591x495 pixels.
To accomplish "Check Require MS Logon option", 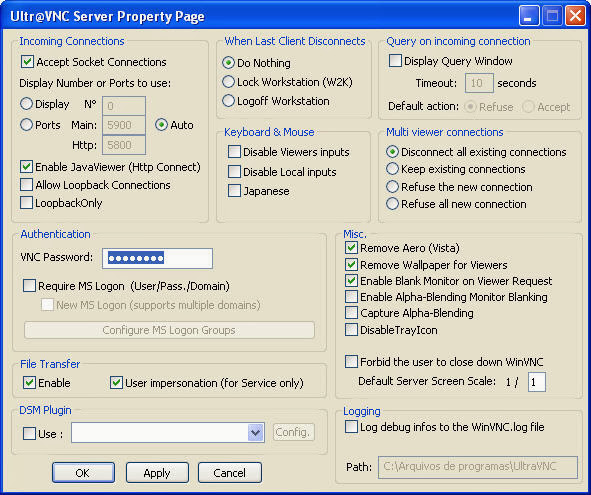I will coord(29,286).
